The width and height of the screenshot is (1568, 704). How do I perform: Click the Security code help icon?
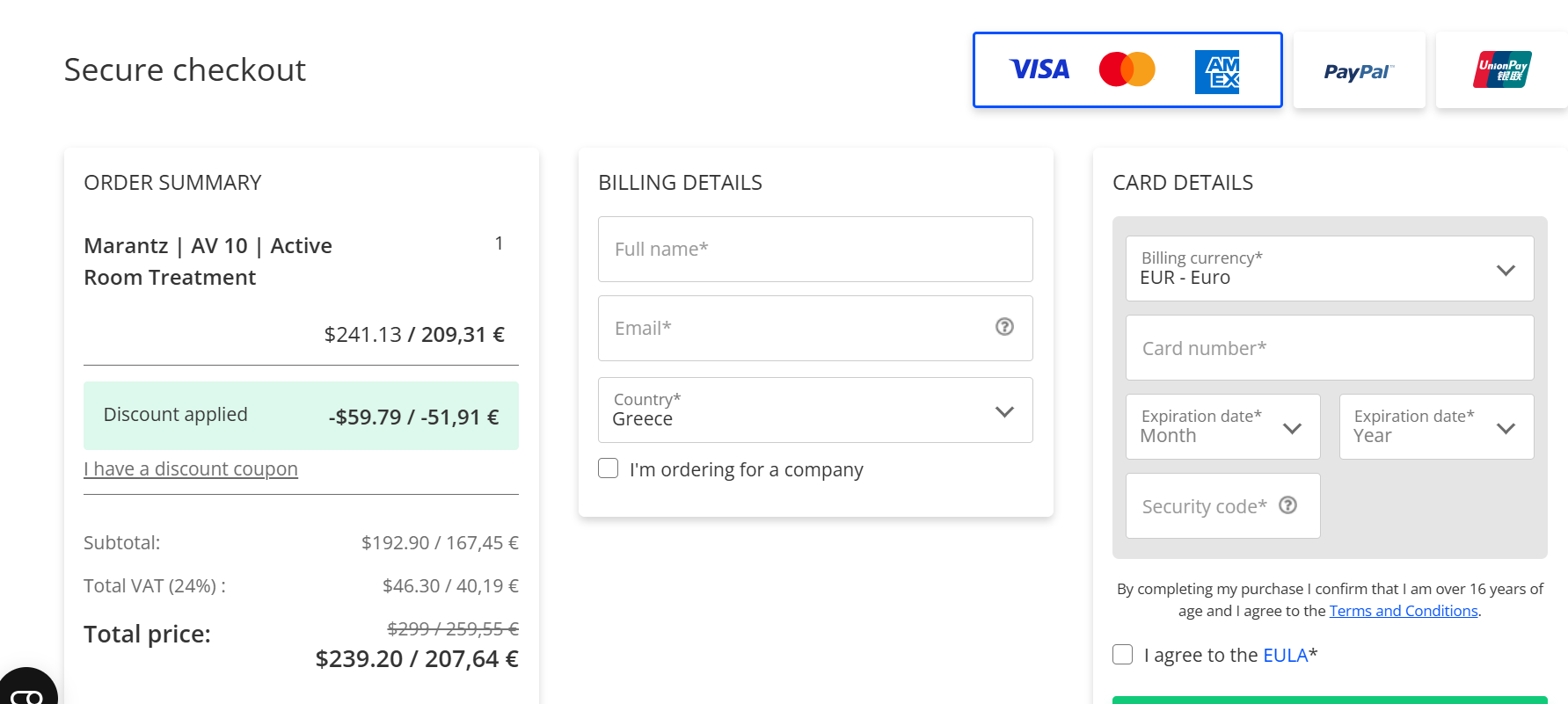click(x=1287, y=505)
